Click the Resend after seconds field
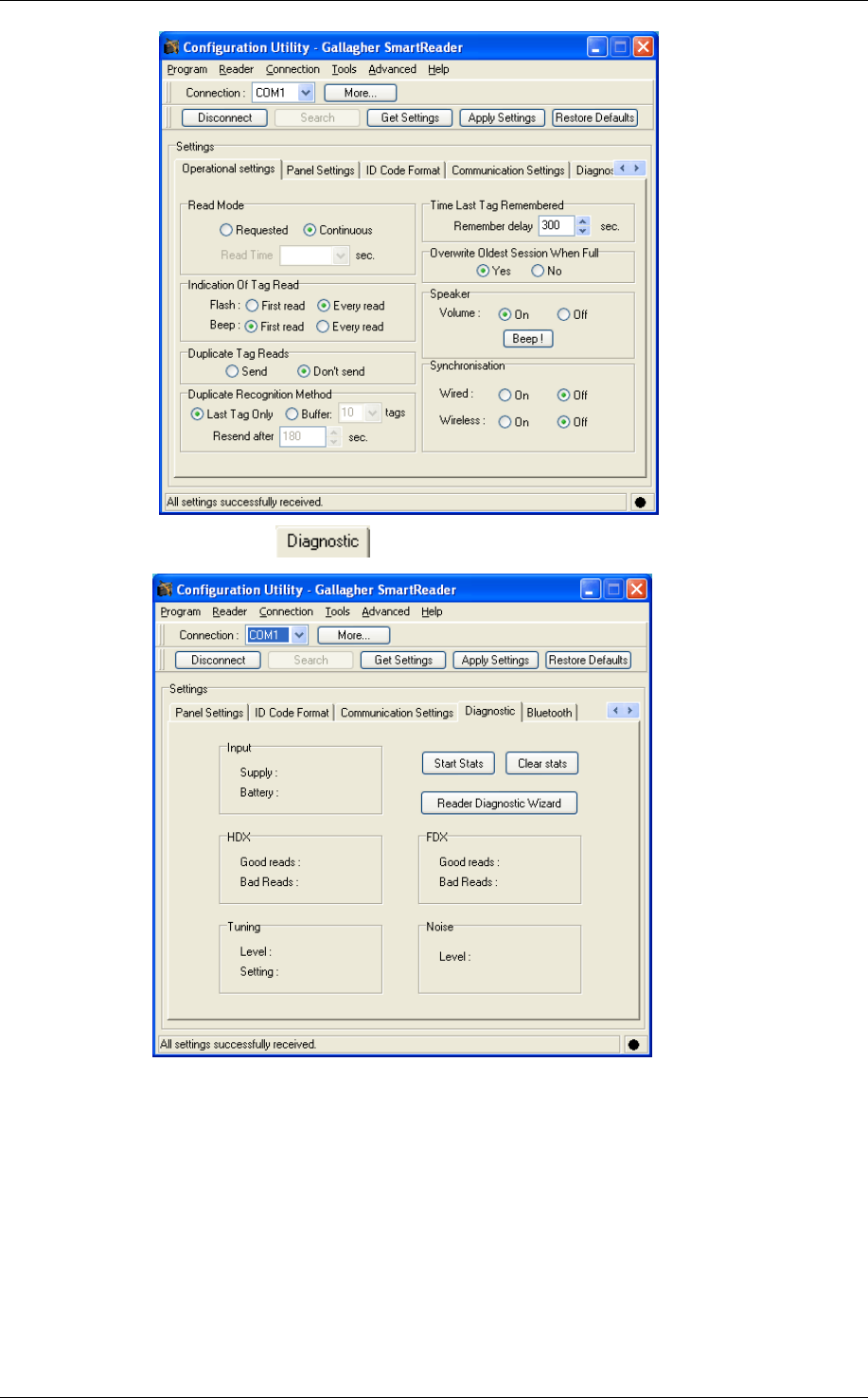 [303, 436]
